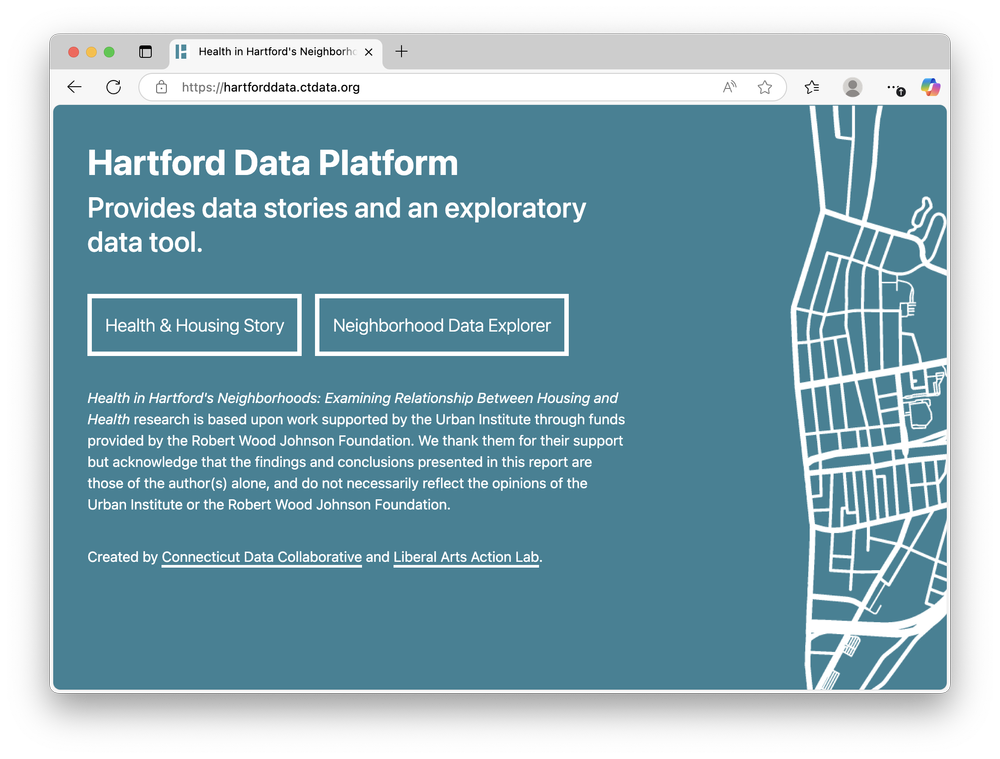1000x759 pixels.
Task: Maximize window with green button
Action: [x=109, y=52]
